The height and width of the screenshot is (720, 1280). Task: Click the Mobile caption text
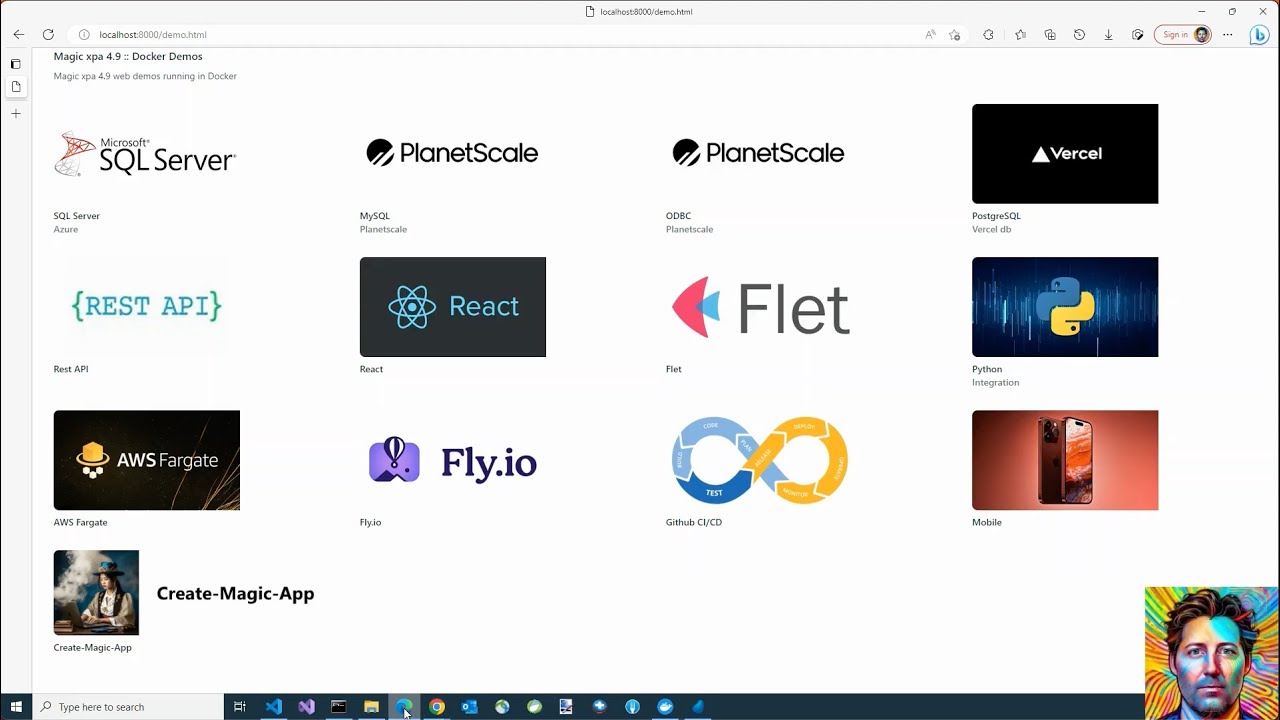pos(987,522)
